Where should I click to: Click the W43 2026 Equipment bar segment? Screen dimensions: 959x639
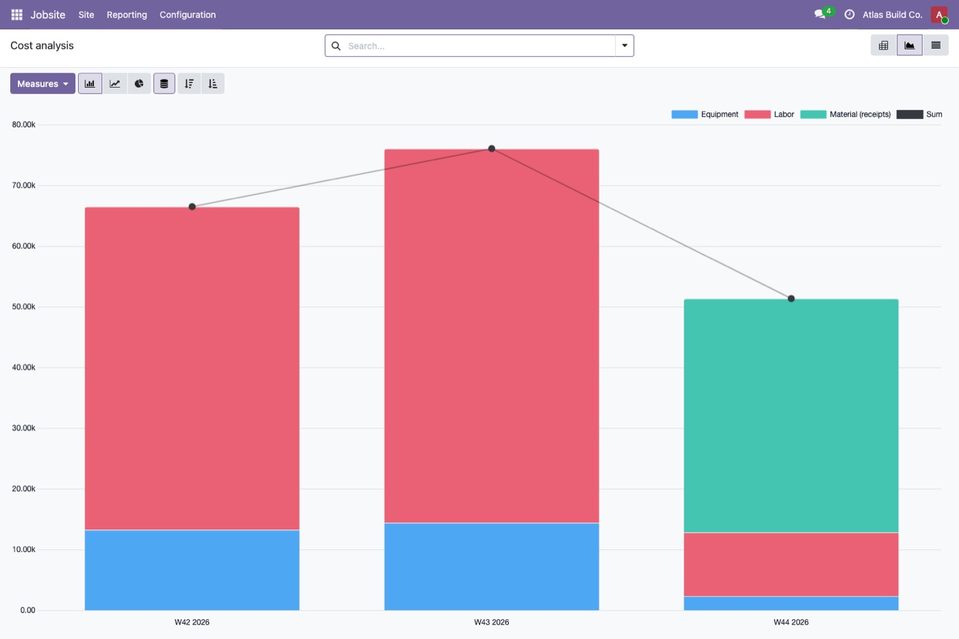[492, 566]
